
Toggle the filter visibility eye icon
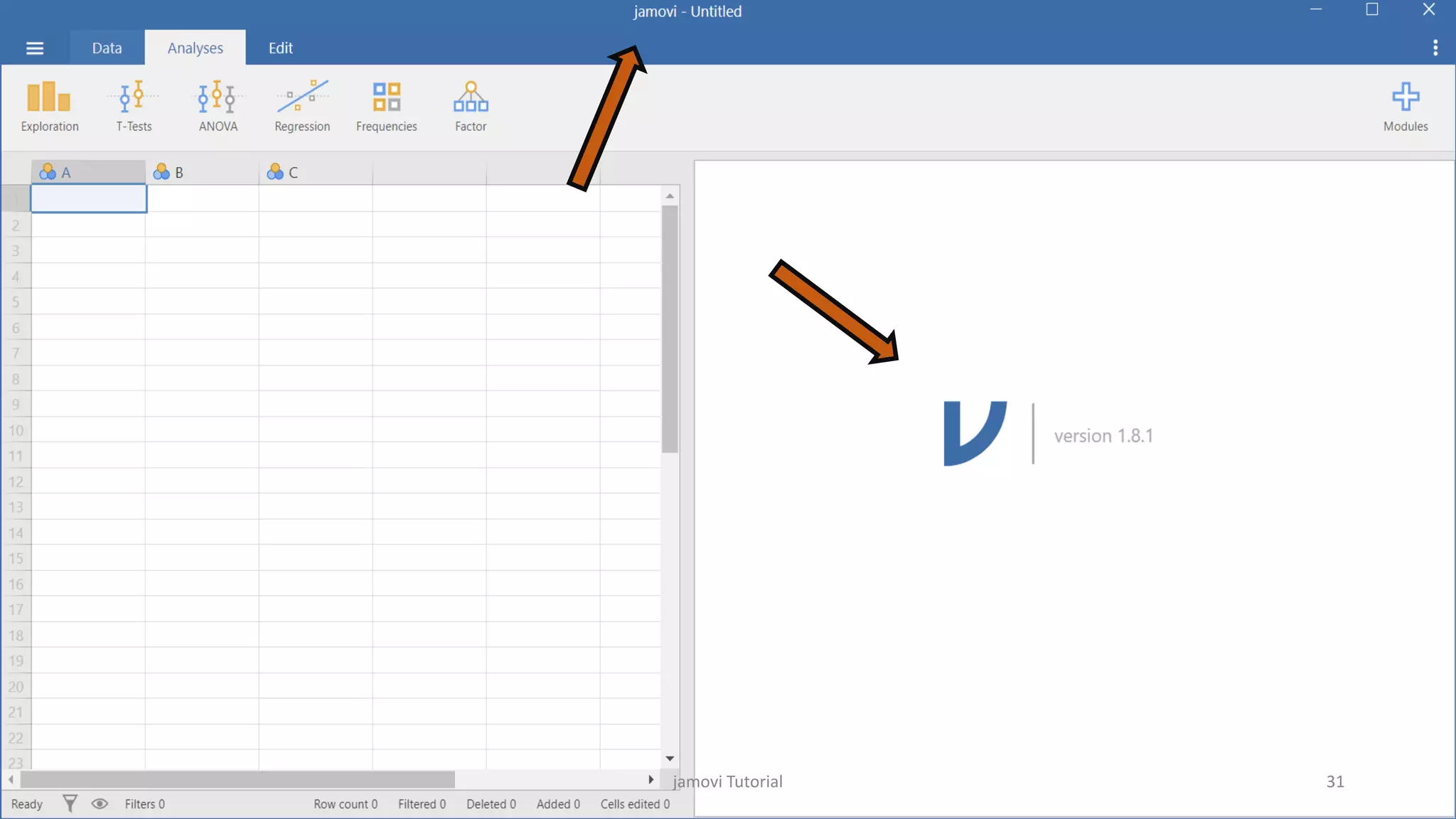pos(100,803)
